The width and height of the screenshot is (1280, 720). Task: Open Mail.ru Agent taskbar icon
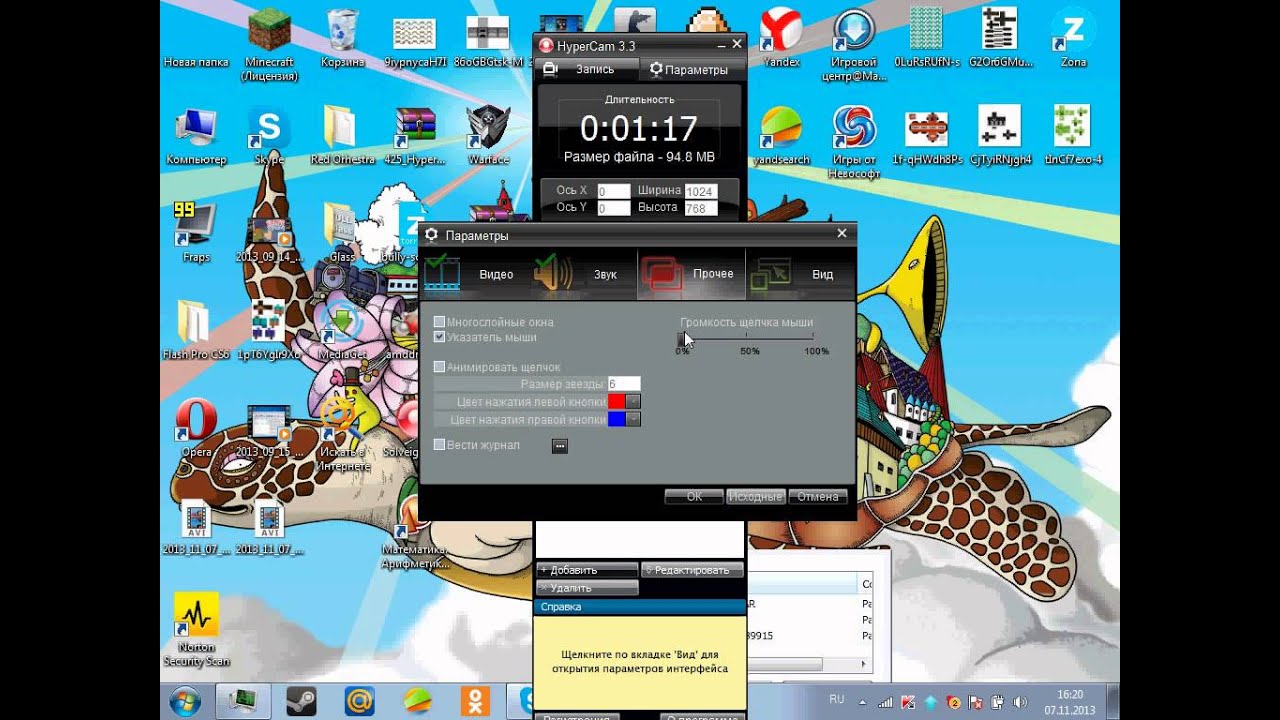[359, 701]
